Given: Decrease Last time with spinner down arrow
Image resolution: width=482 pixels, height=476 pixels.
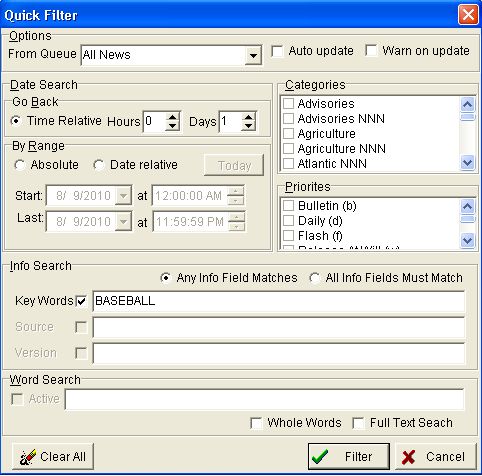Looking at the screenshot, I should tap(236, 226).
